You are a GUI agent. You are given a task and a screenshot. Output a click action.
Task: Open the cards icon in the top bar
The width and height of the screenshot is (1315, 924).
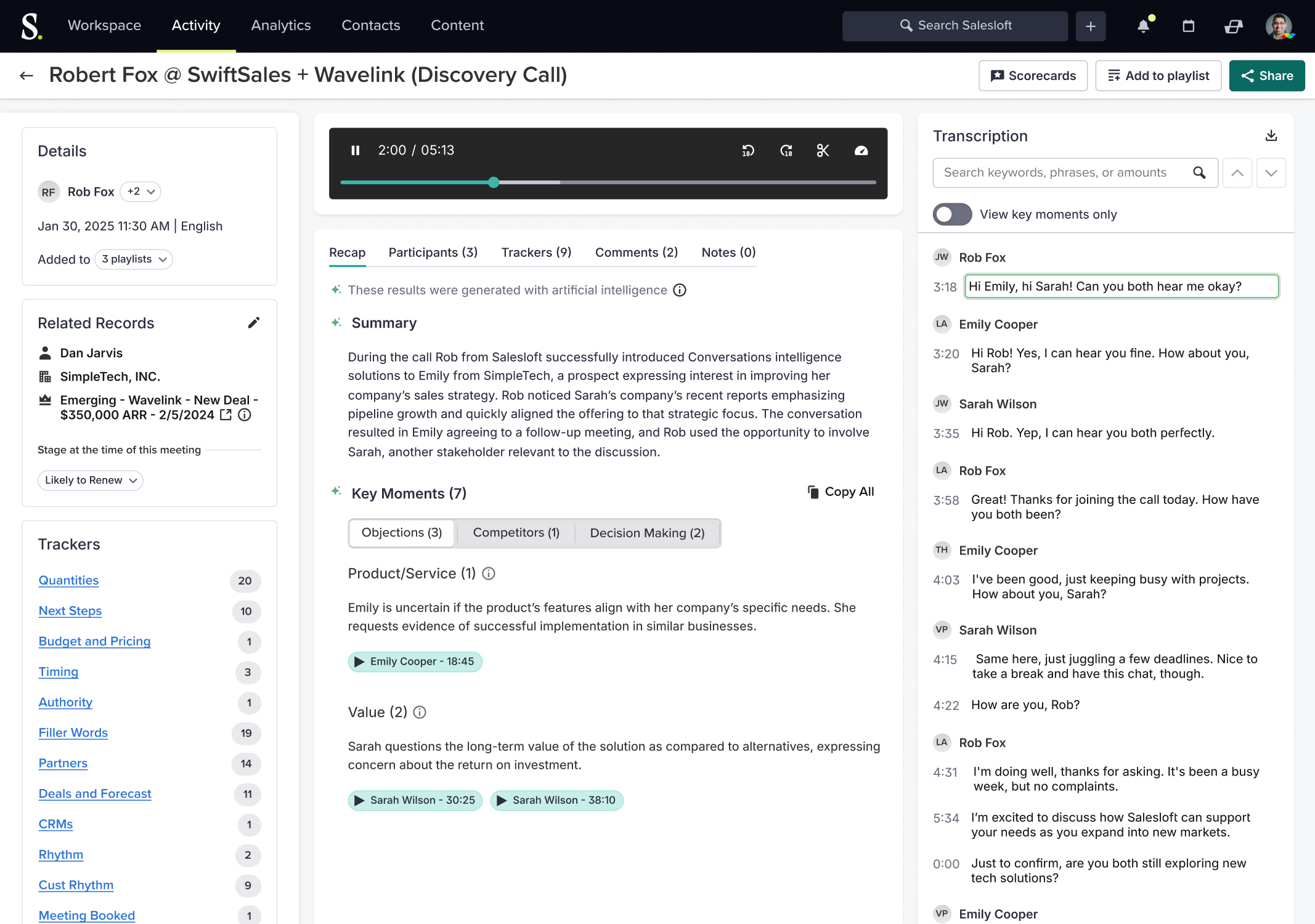(x=1234, y=26)
